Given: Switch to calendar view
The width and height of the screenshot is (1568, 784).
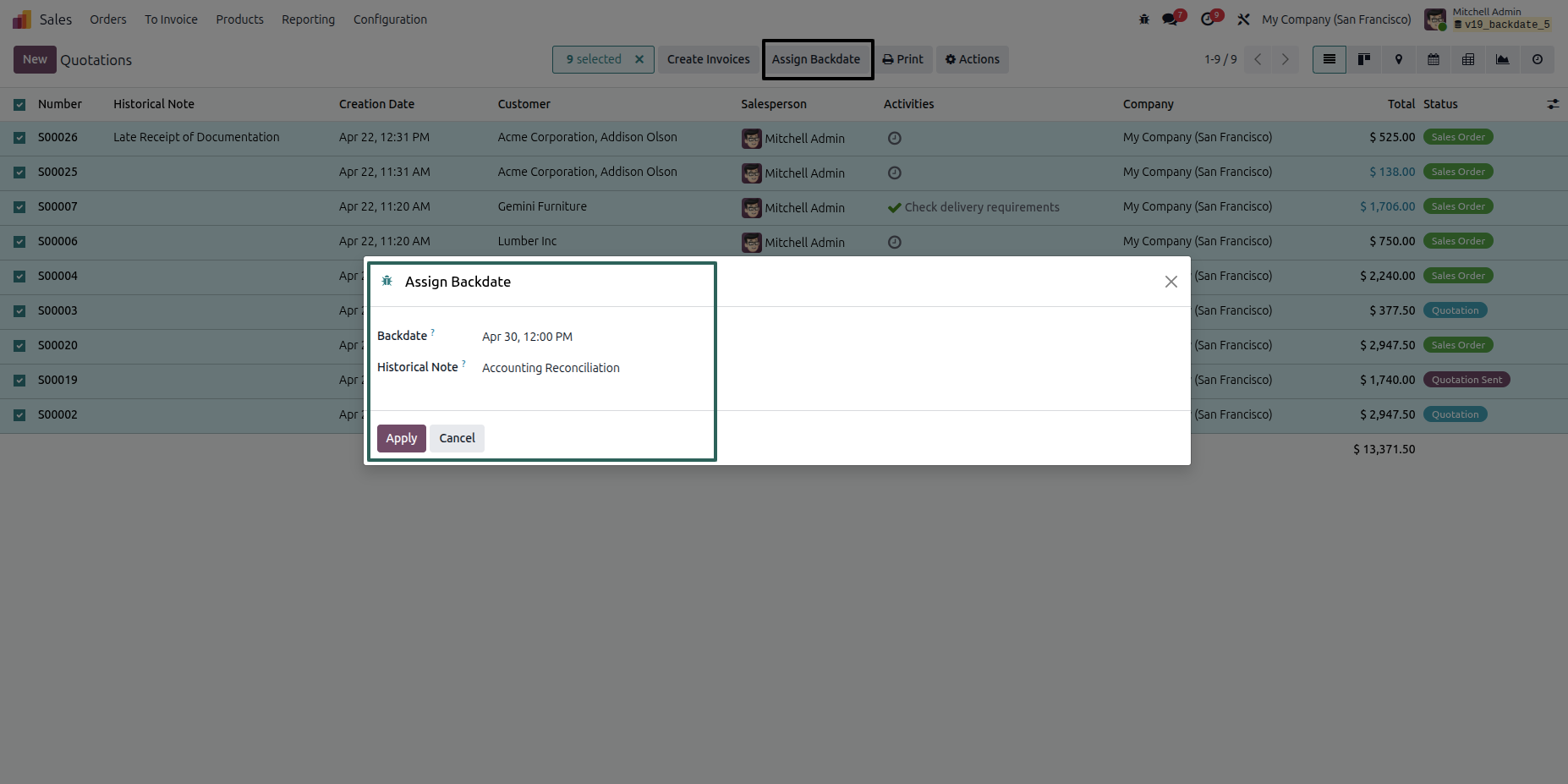Looking at the screenshot, I should coord(1434,59).
